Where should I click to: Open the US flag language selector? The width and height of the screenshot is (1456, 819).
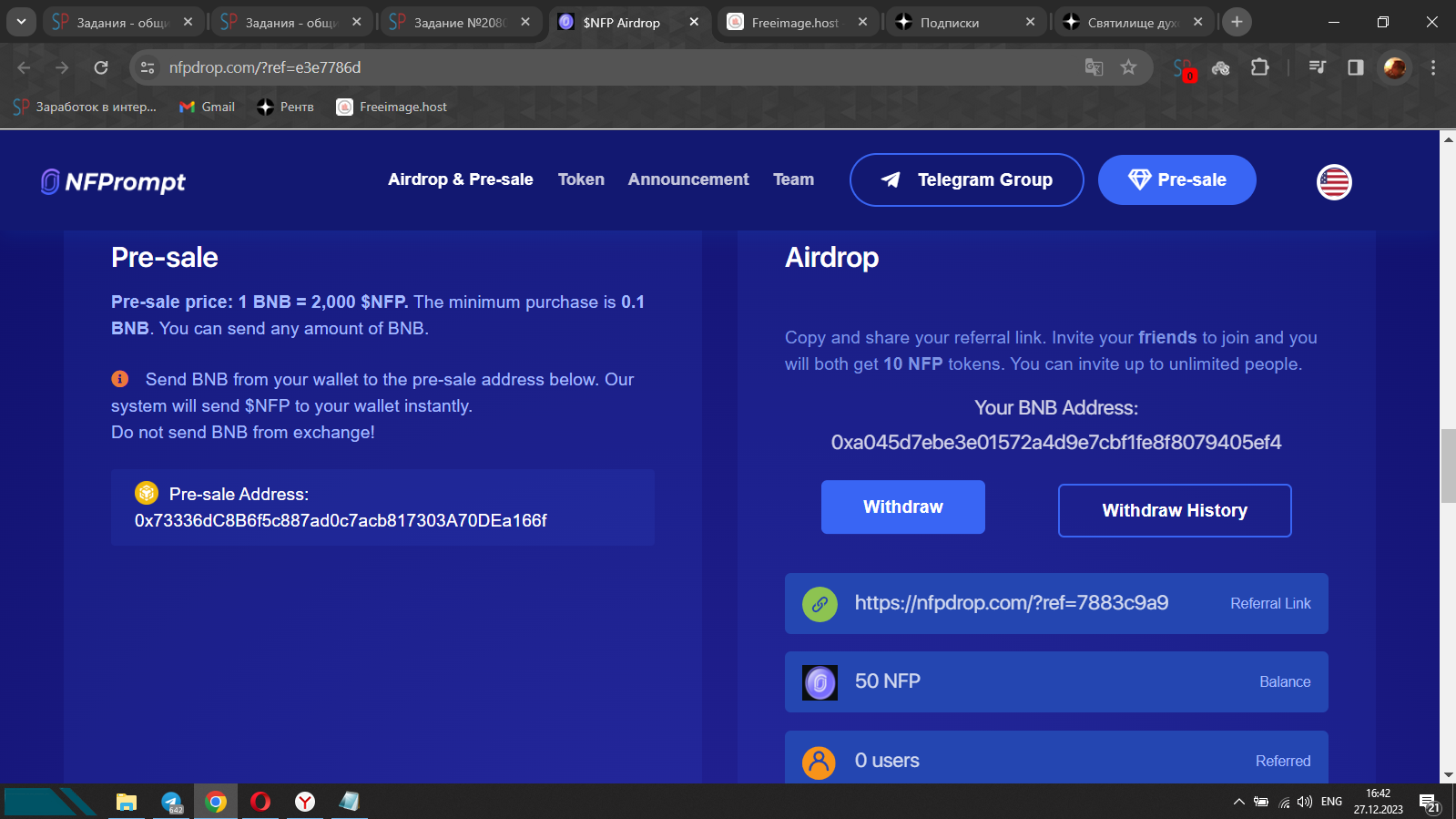tap(1334, 182)
